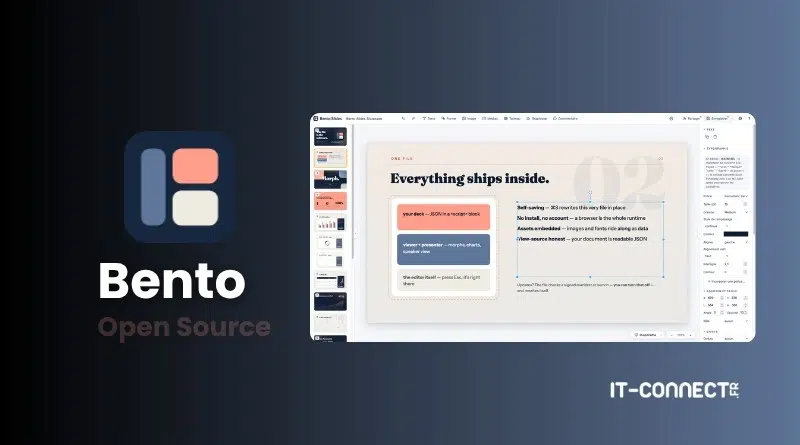Viewport: 800px width, 445px height.
Task: Click the import a font button
Action: click(x=727, y=282)
